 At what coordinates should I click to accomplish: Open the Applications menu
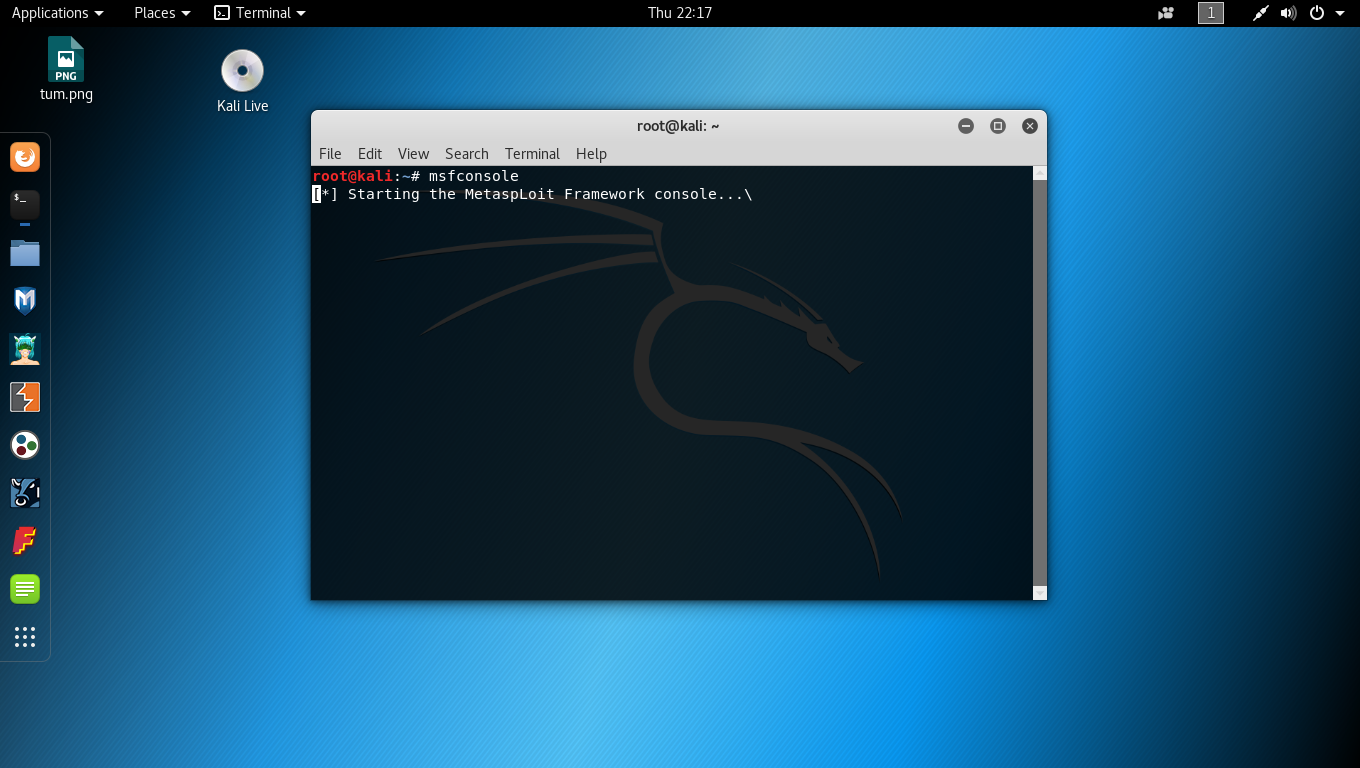(57, 13)
